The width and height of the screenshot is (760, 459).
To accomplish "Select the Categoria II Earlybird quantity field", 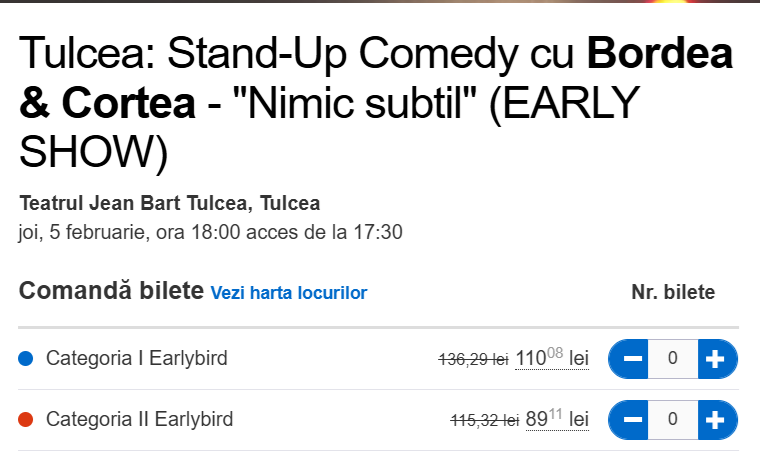I will pyautogui.click(x=672, y=419).
